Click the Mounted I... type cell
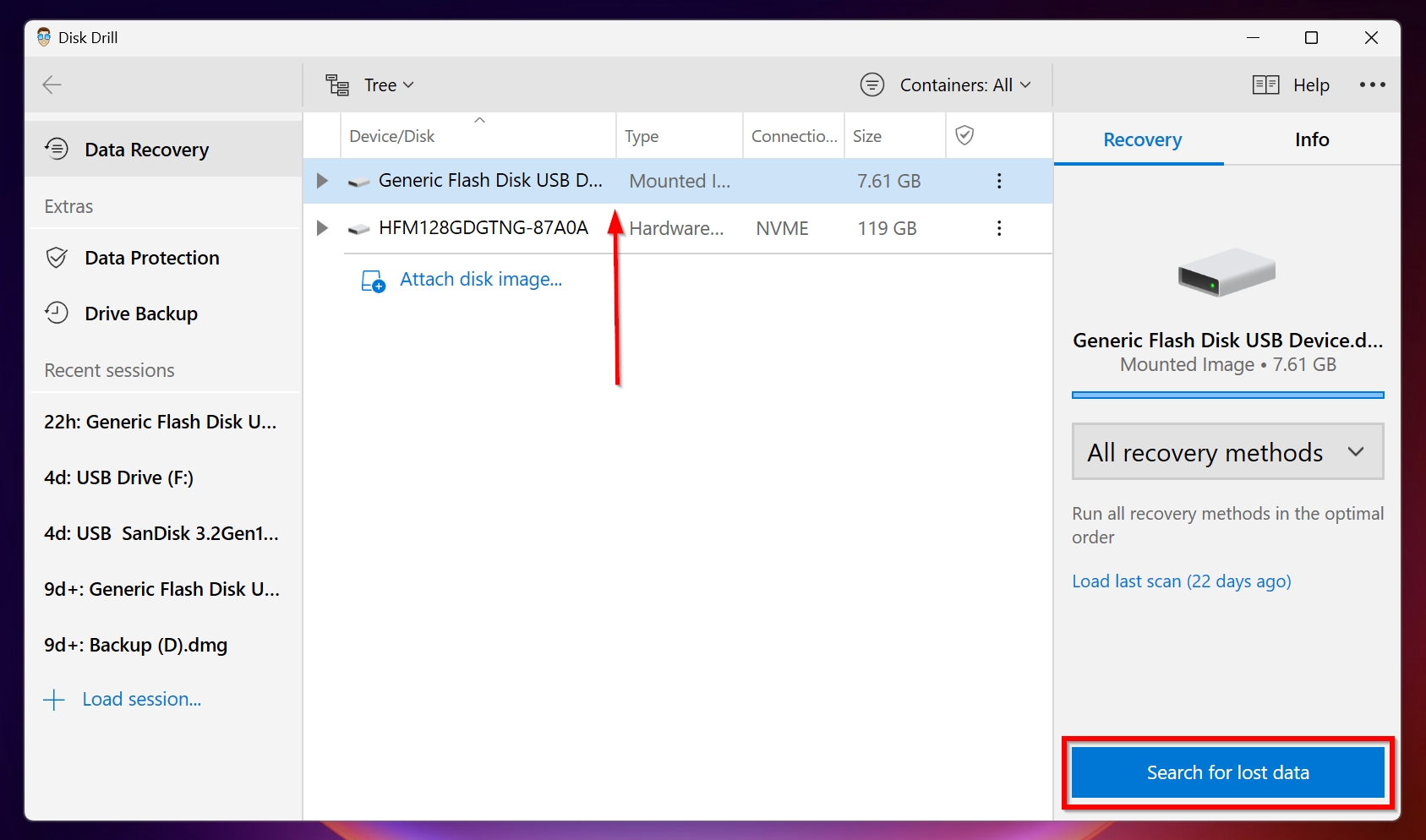 click(x=680, y=181)
